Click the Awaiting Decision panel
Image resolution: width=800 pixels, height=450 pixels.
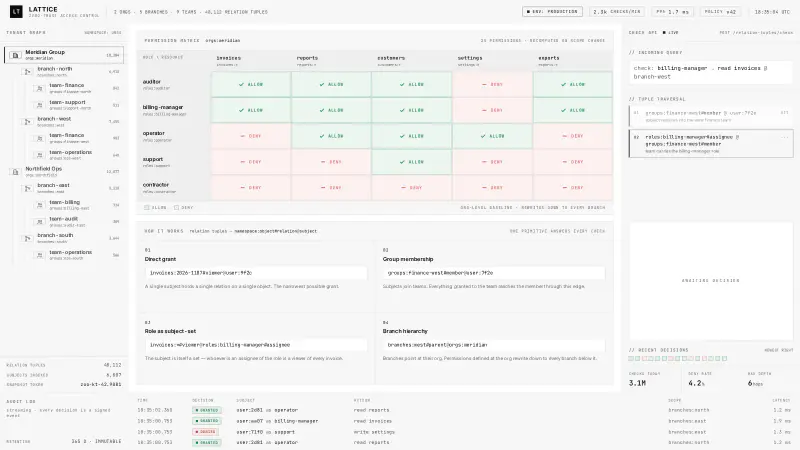coord(711,281)
